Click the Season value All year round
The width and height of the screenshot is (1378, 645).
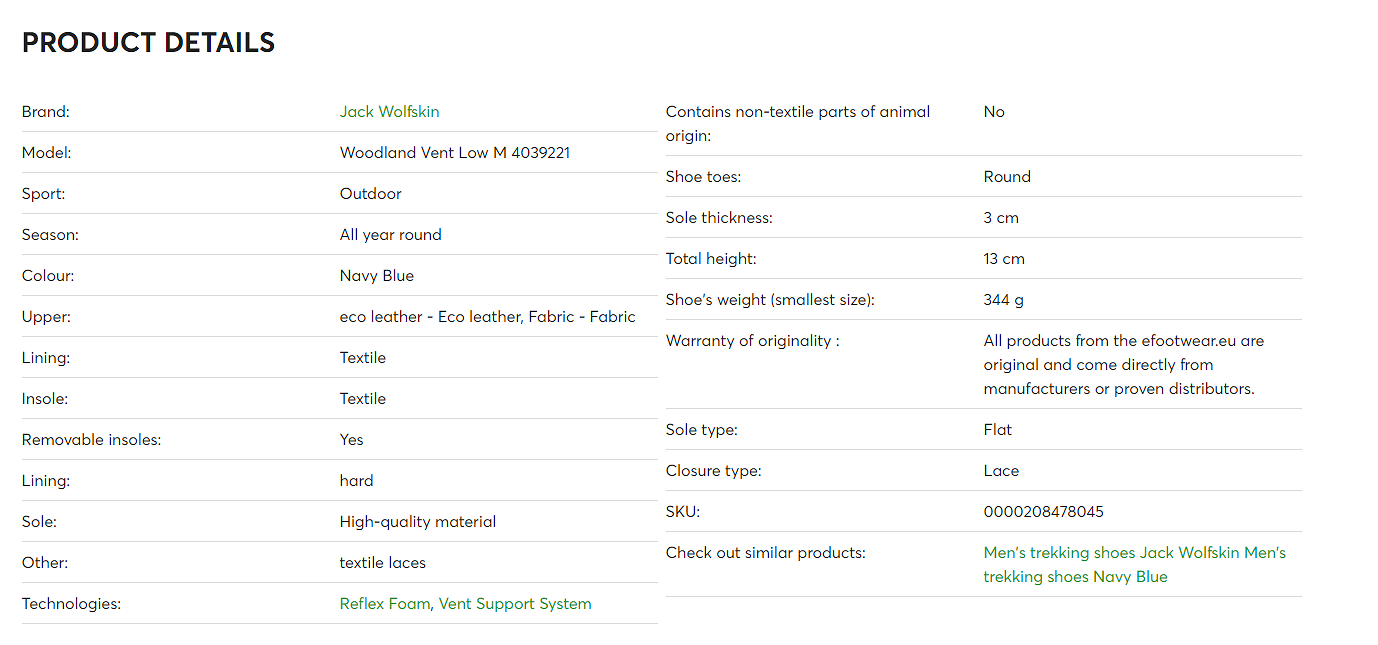391,235
